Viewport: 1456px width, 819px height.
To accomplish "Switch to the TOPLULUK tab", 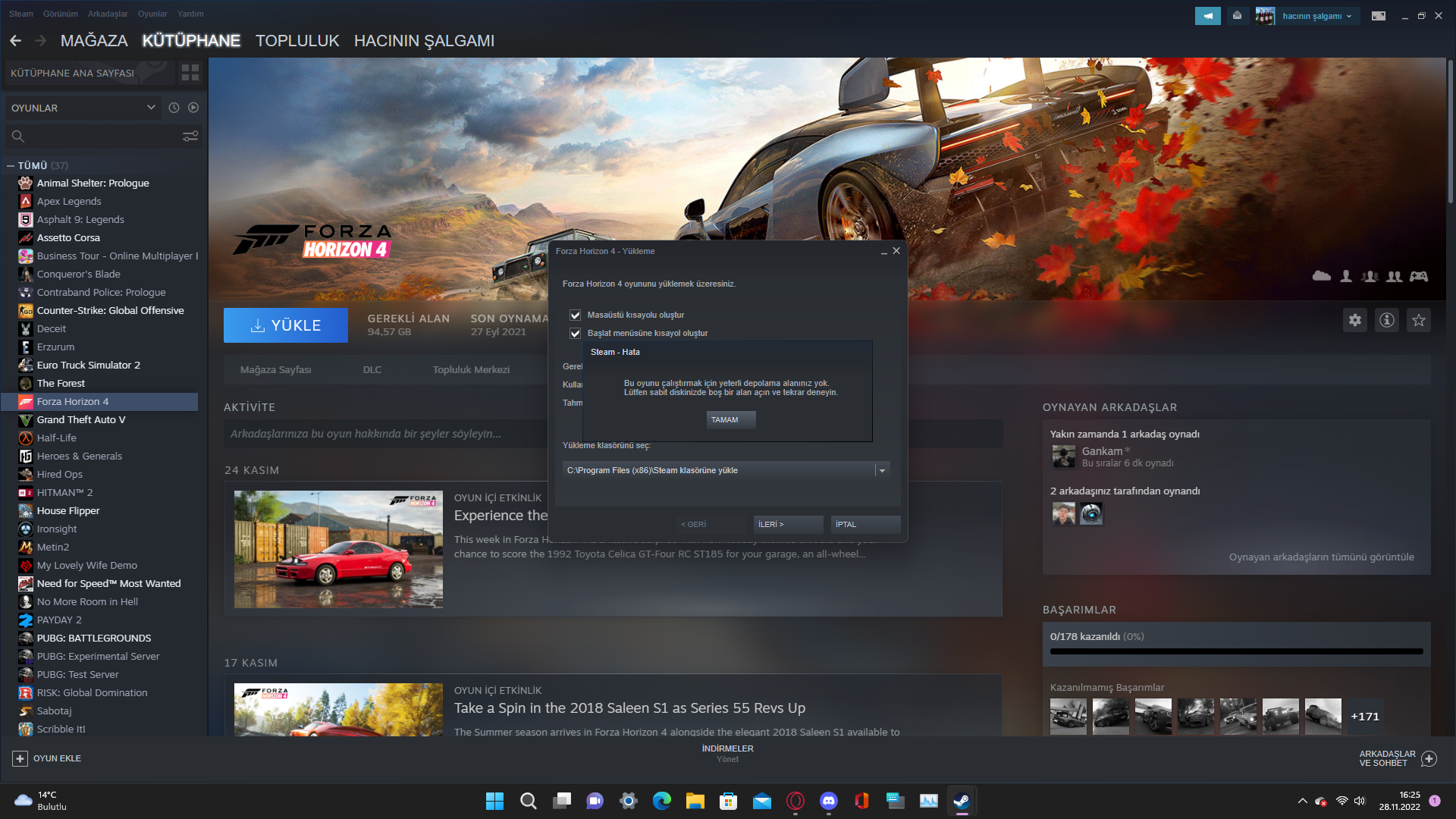I will point(297,41).
